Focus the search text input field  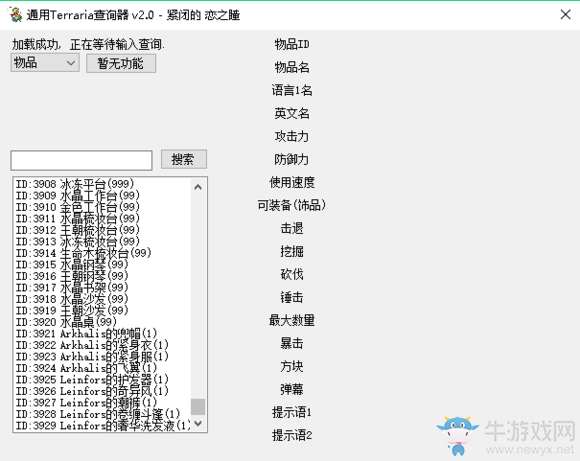click(x=81, y=160)
